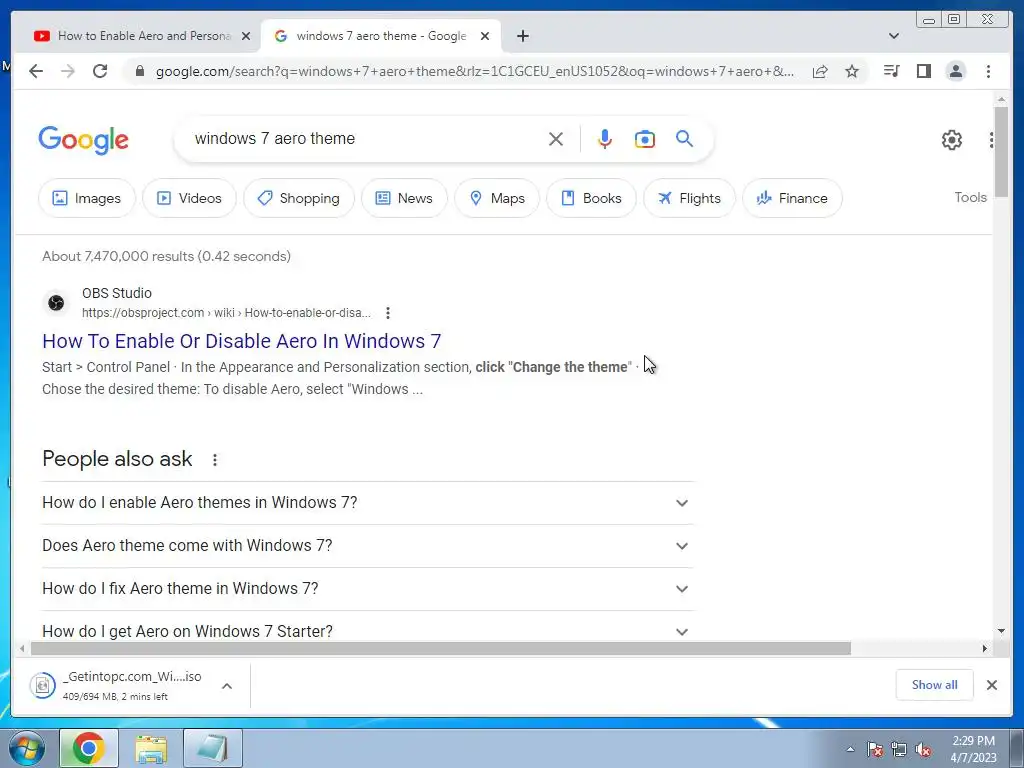Click the OBS Studio favicon in result
Screen dimensions: 1024x768
click(x=56, y=303)
